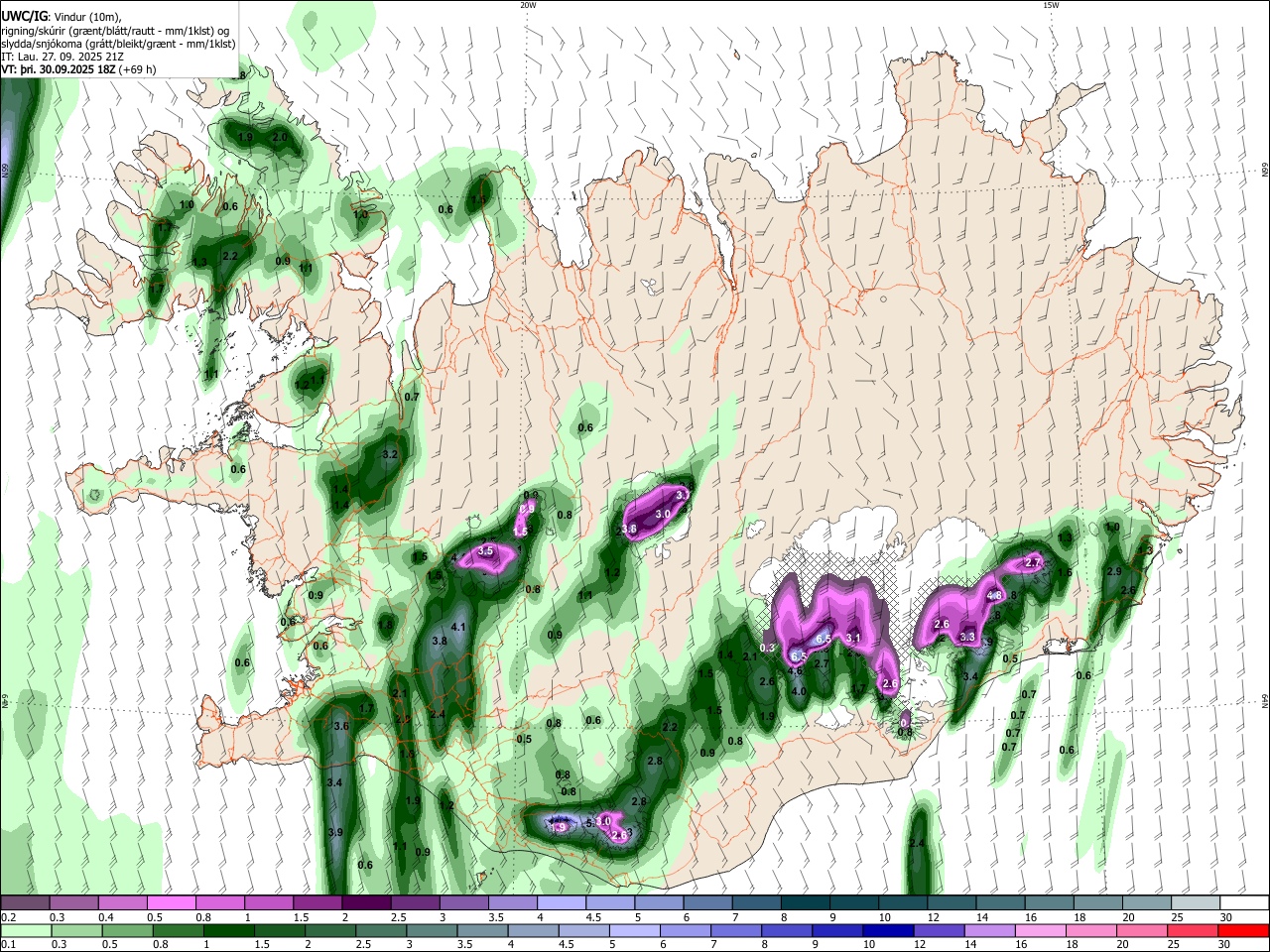
Task: Click the '4.6' precipitation value on map
Action: [x=795, y=671]
